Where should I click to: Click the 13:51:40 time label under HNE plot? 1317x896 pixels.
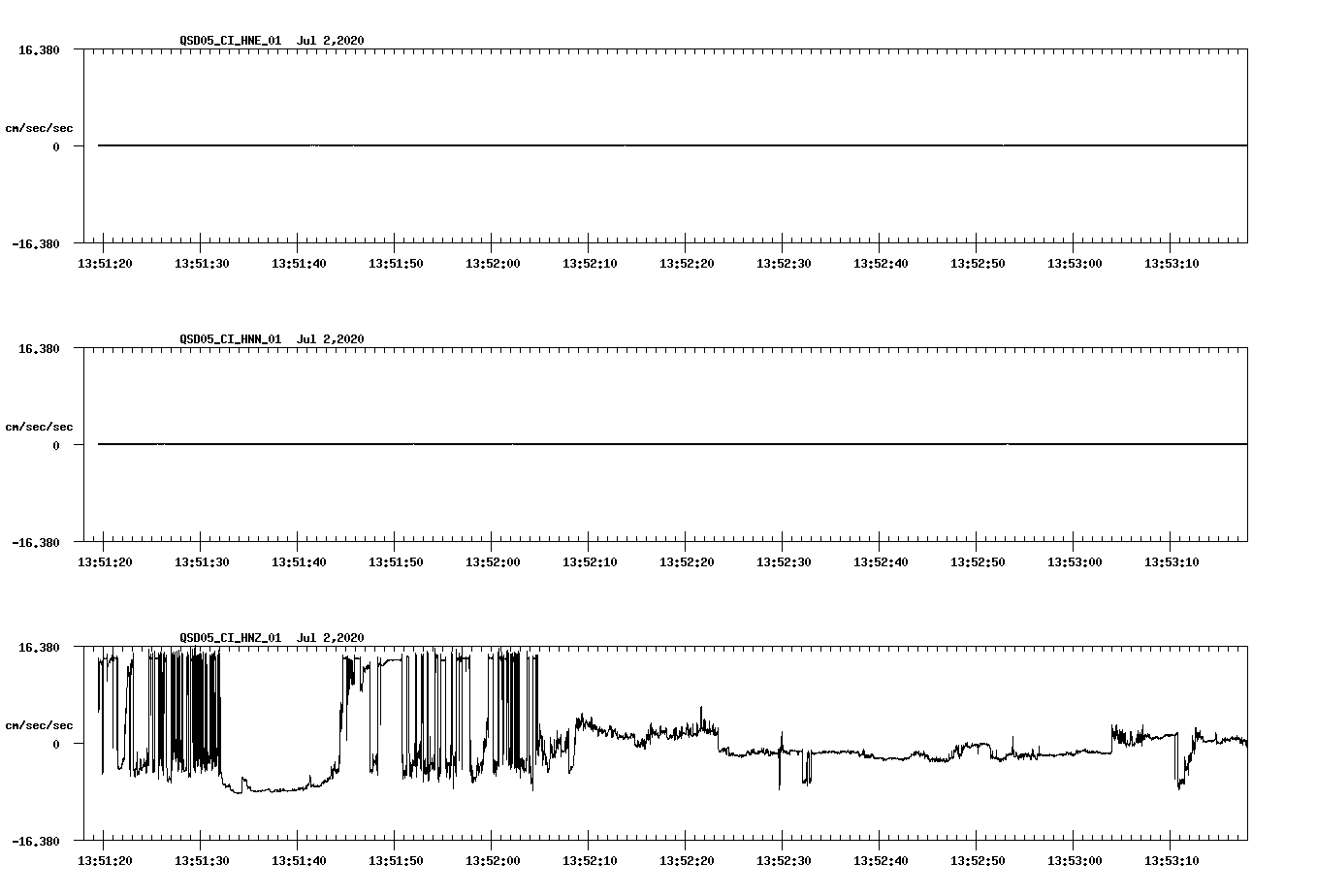click(299, 264)
